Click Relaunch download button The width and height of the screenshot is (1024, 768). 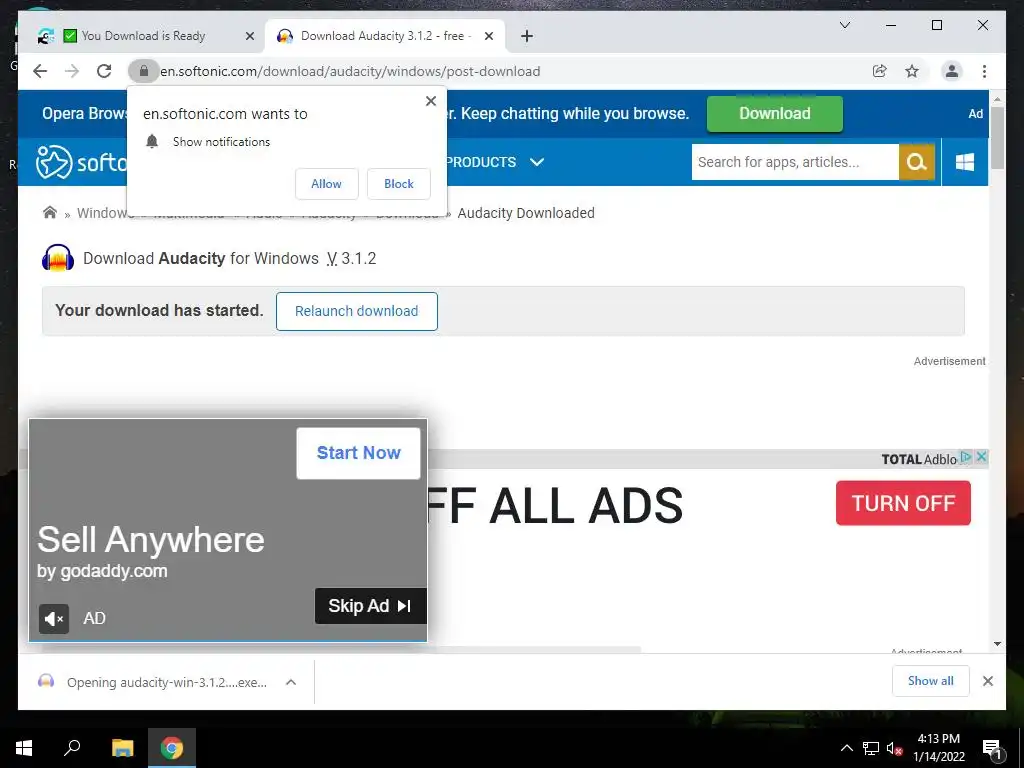(x=357, y=311)
